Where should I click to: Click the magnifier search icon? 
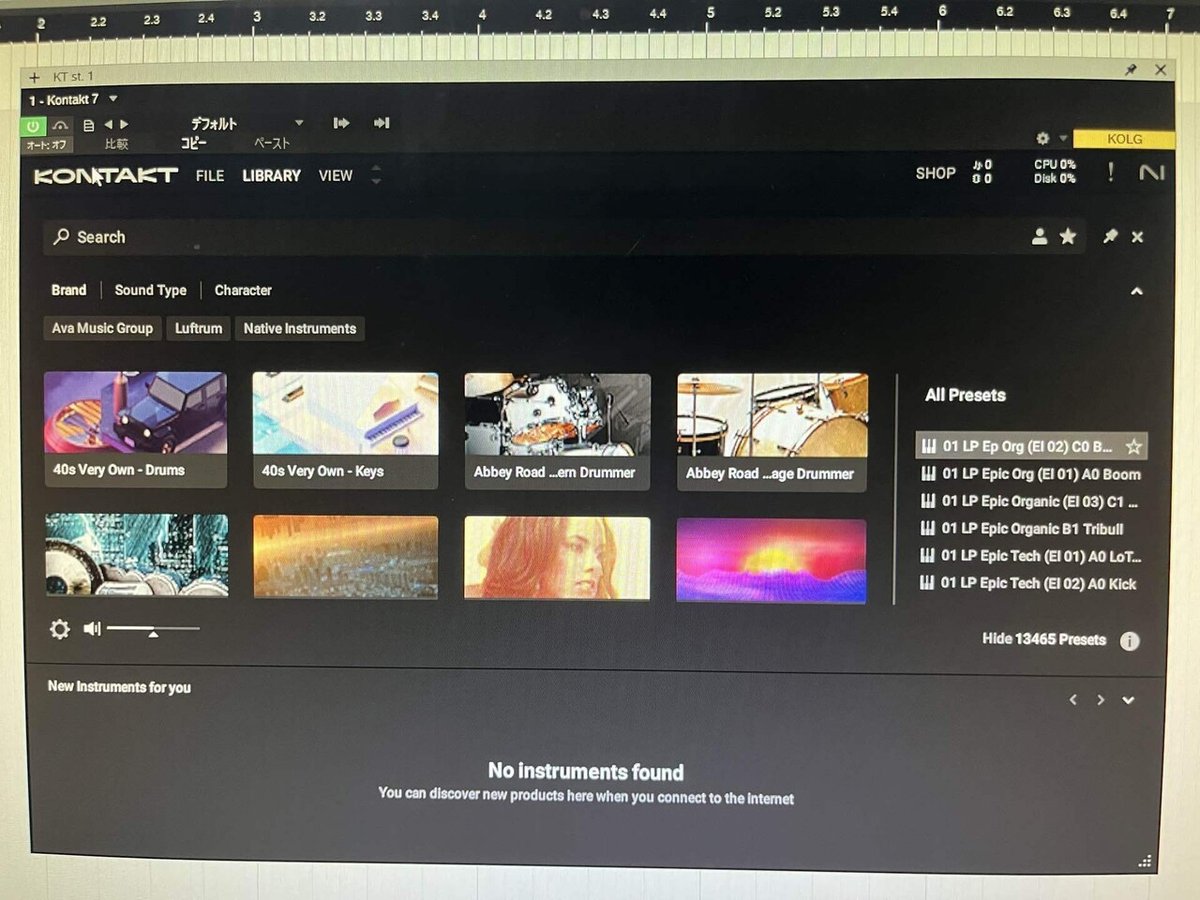coord(62,237)
